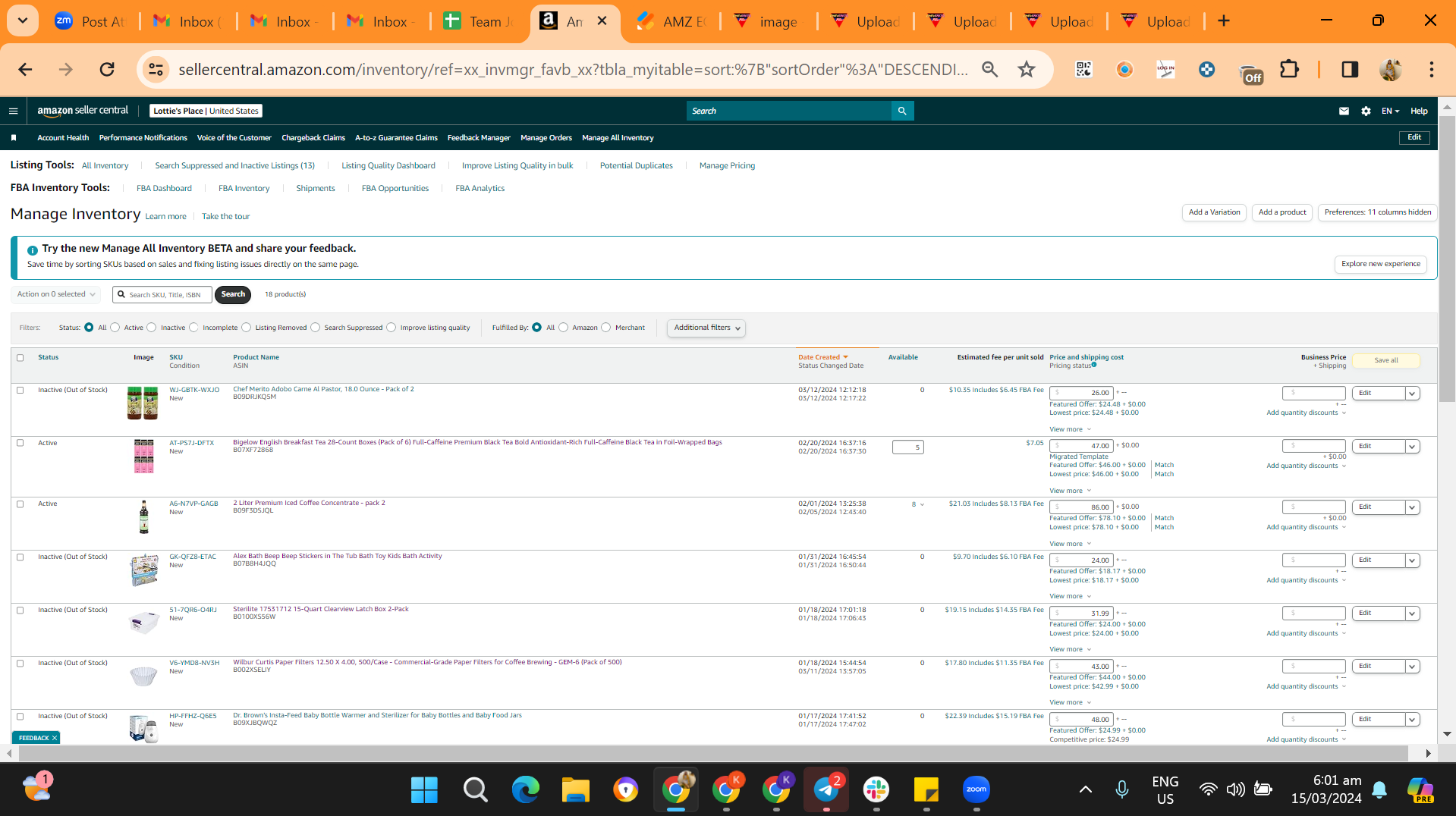The width and height of the screenshot is (1456, 816).
Task: Check the Bigelow English Breakfast Tea row
Action: 20,443
